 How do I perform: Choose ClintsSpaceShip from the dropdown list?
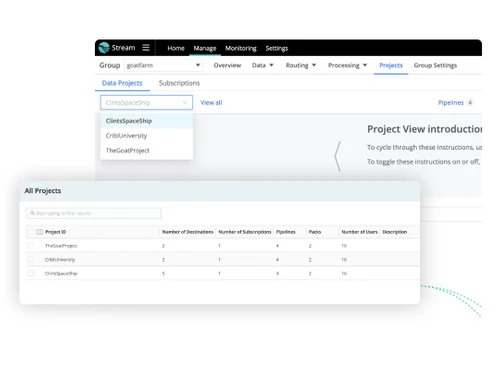tap(146, 121)
